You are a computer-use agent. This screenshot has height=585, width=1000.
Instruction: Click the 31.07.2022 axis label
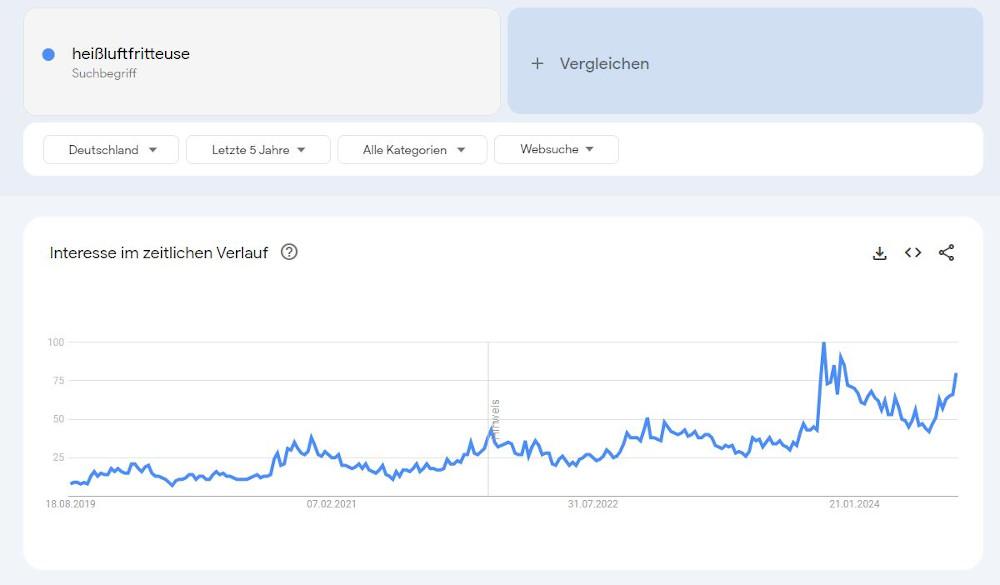593,504
